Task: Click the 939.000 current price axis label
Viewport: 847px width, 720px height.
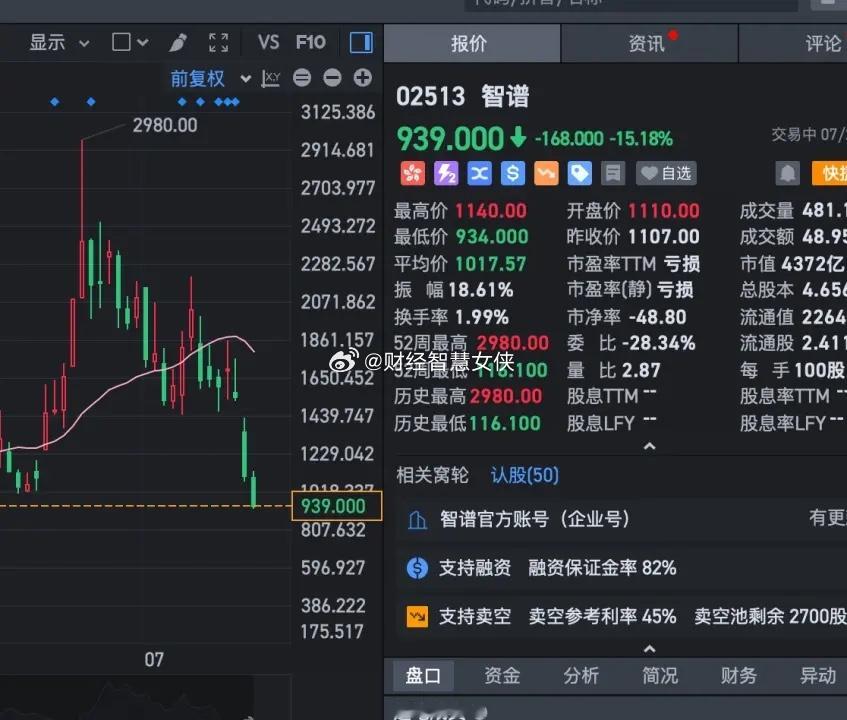Action: [x=337, y=506]
